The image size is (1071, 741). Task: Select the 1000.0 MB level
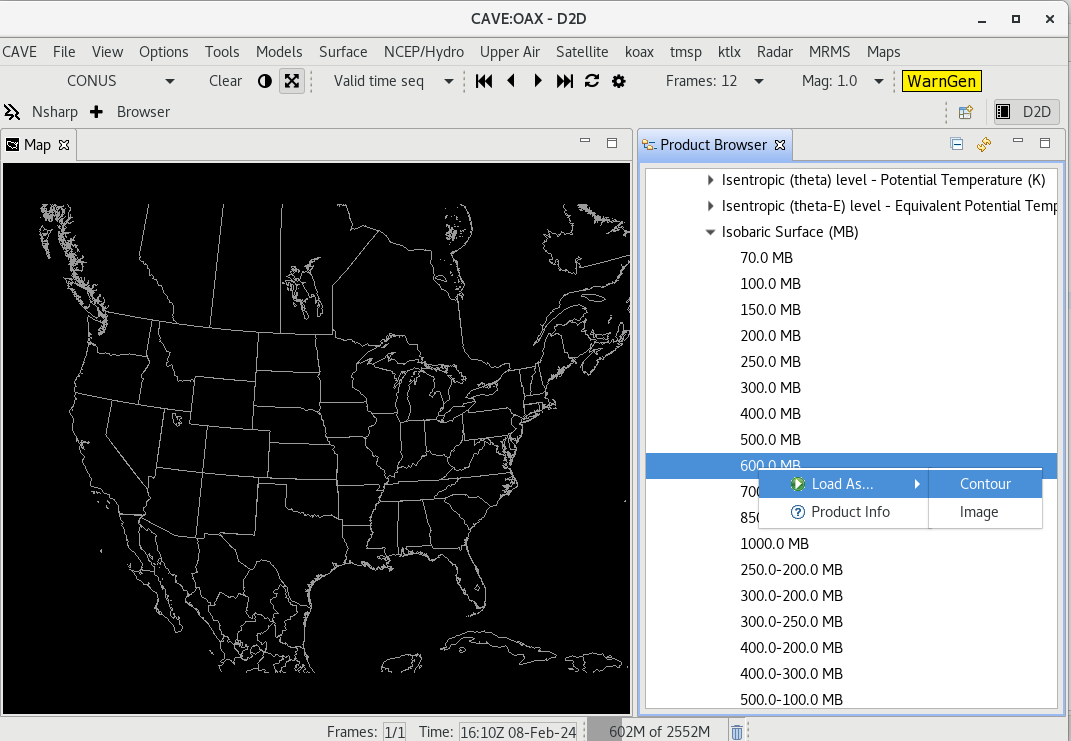(x=774, y=544)
